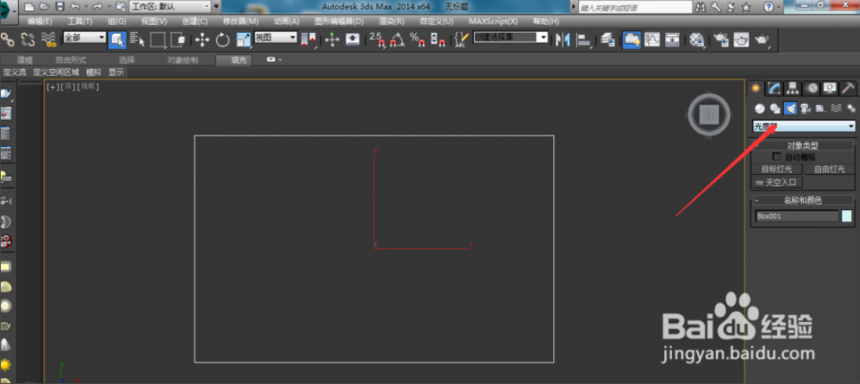Open the 创建(C) menu
The height and width of the screenshot is (384, 860).
point(195,21)
